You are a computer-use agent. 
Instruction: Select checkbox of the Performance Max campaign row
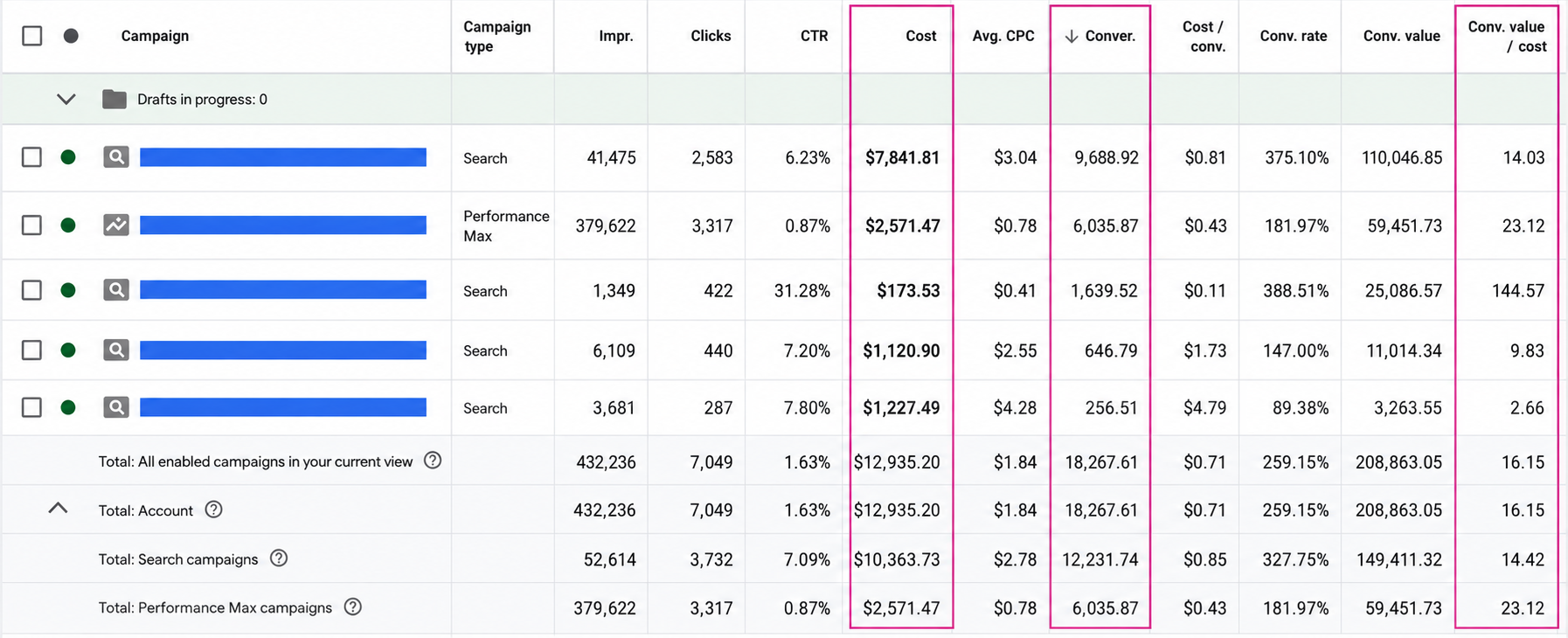(31, 225)
